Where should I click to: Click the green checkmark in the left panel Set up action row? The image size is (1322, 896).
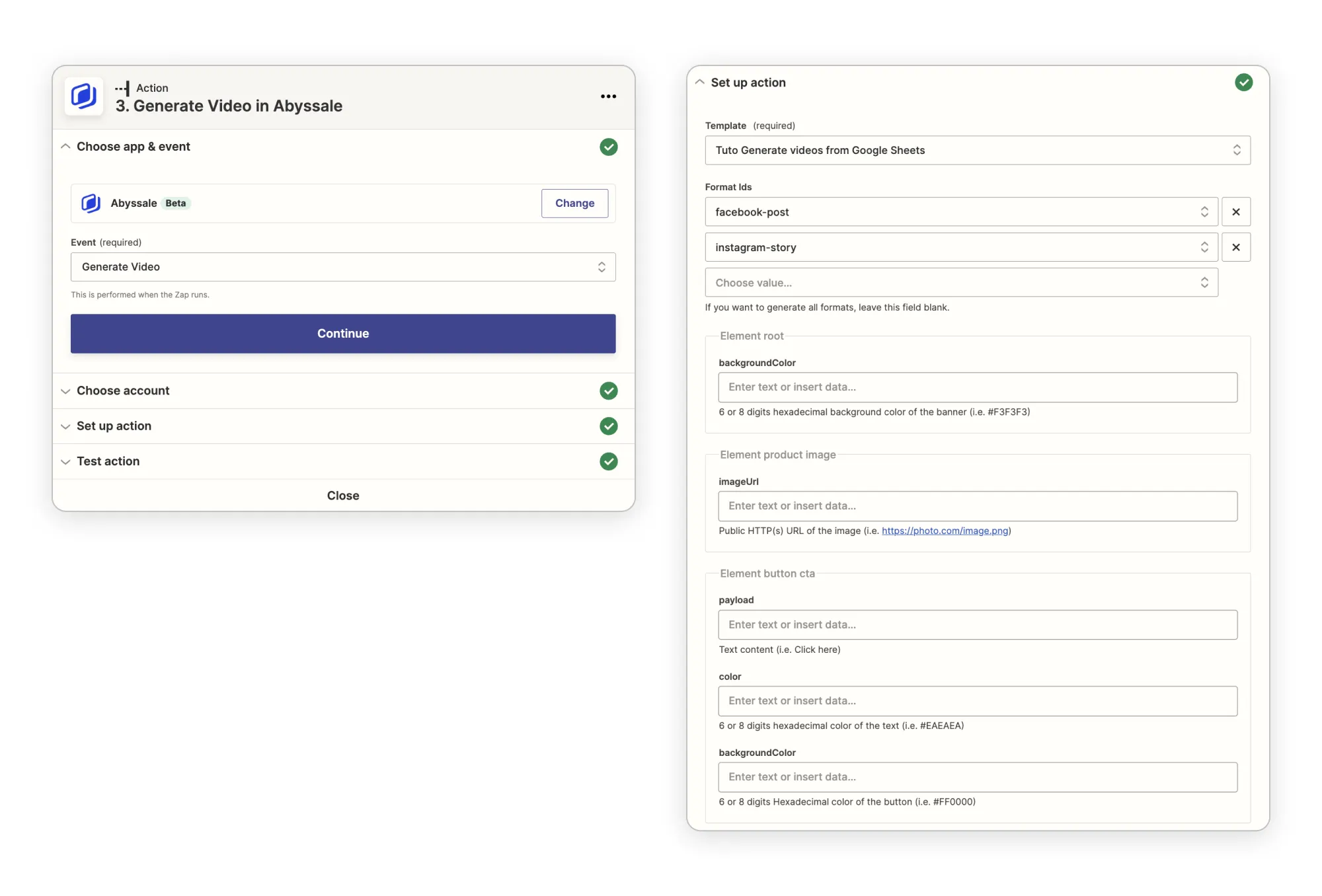[x=609, y=426]
